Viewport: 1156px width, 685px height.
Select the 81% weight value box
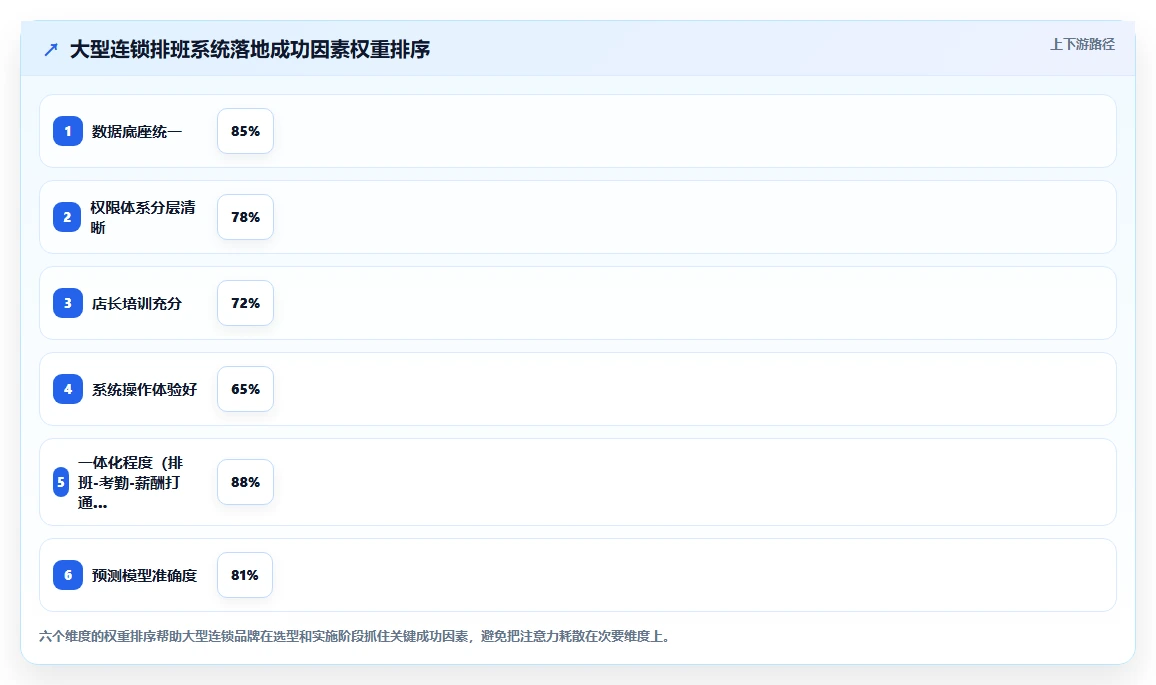(x=245, y=575)
